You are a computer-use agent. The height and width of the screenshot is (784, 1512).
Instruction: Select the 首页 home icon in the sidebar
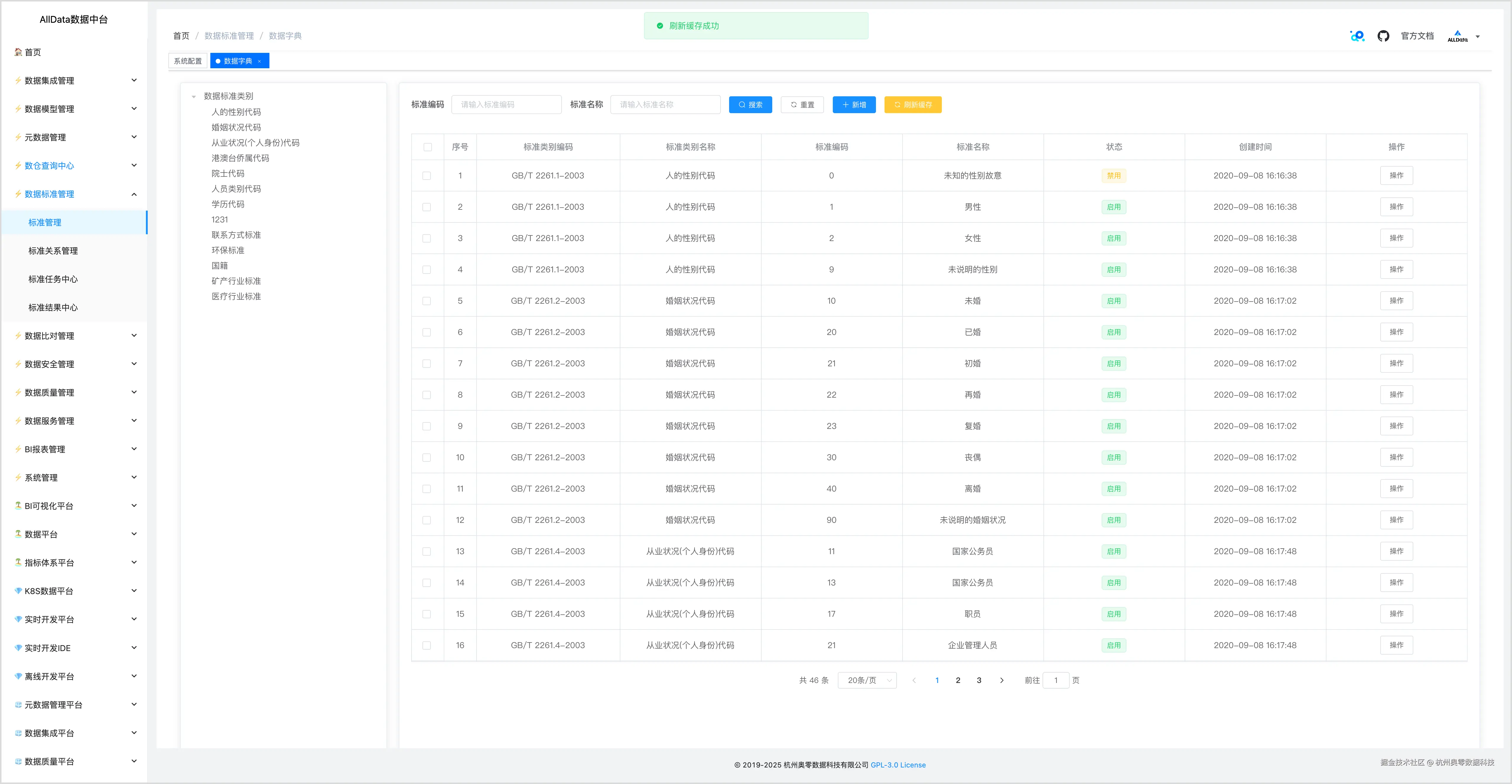pyautogui.click(x=17, y=52)
